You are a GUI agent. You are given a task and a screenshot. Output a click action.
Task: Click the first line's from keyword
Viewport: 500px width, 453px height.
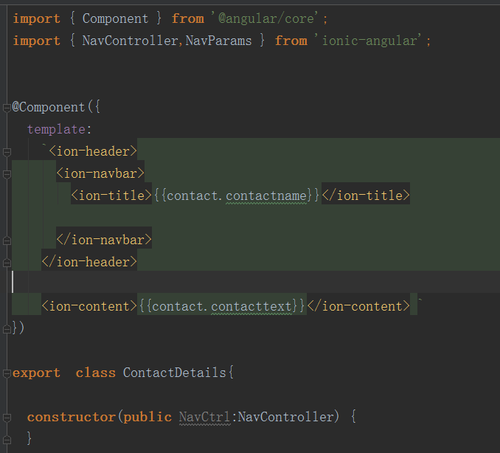[188, 19]
